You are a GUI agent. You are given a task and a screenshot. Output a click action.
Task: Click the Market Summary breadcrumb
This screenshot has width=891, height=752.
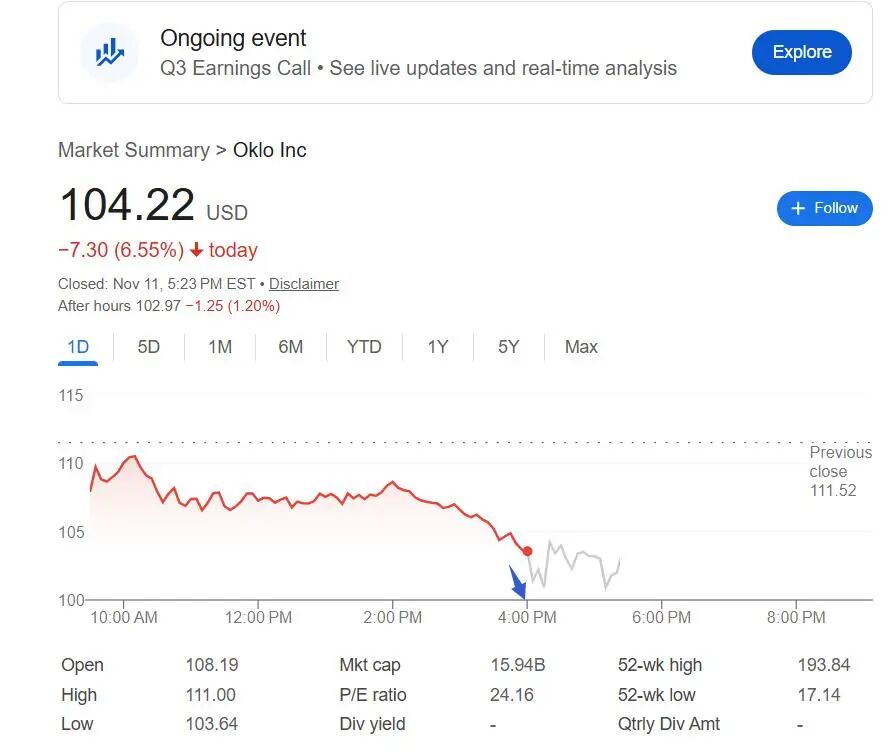click(134, 150)
